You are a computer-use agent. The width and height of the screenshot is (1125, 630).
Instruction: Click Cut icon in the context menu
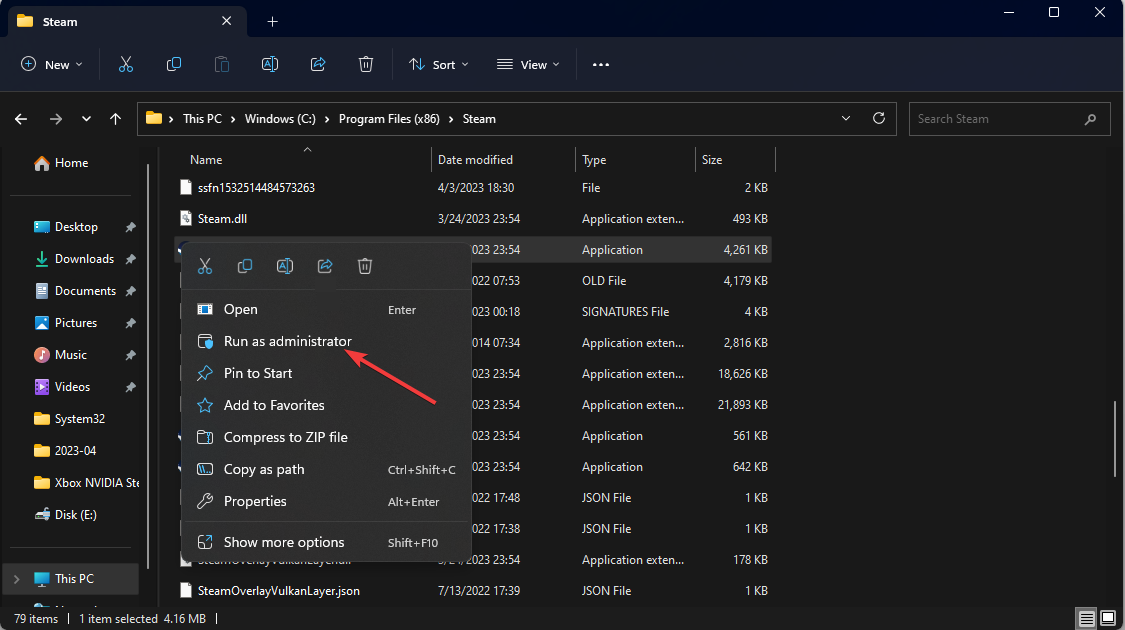tap(205, 266)
